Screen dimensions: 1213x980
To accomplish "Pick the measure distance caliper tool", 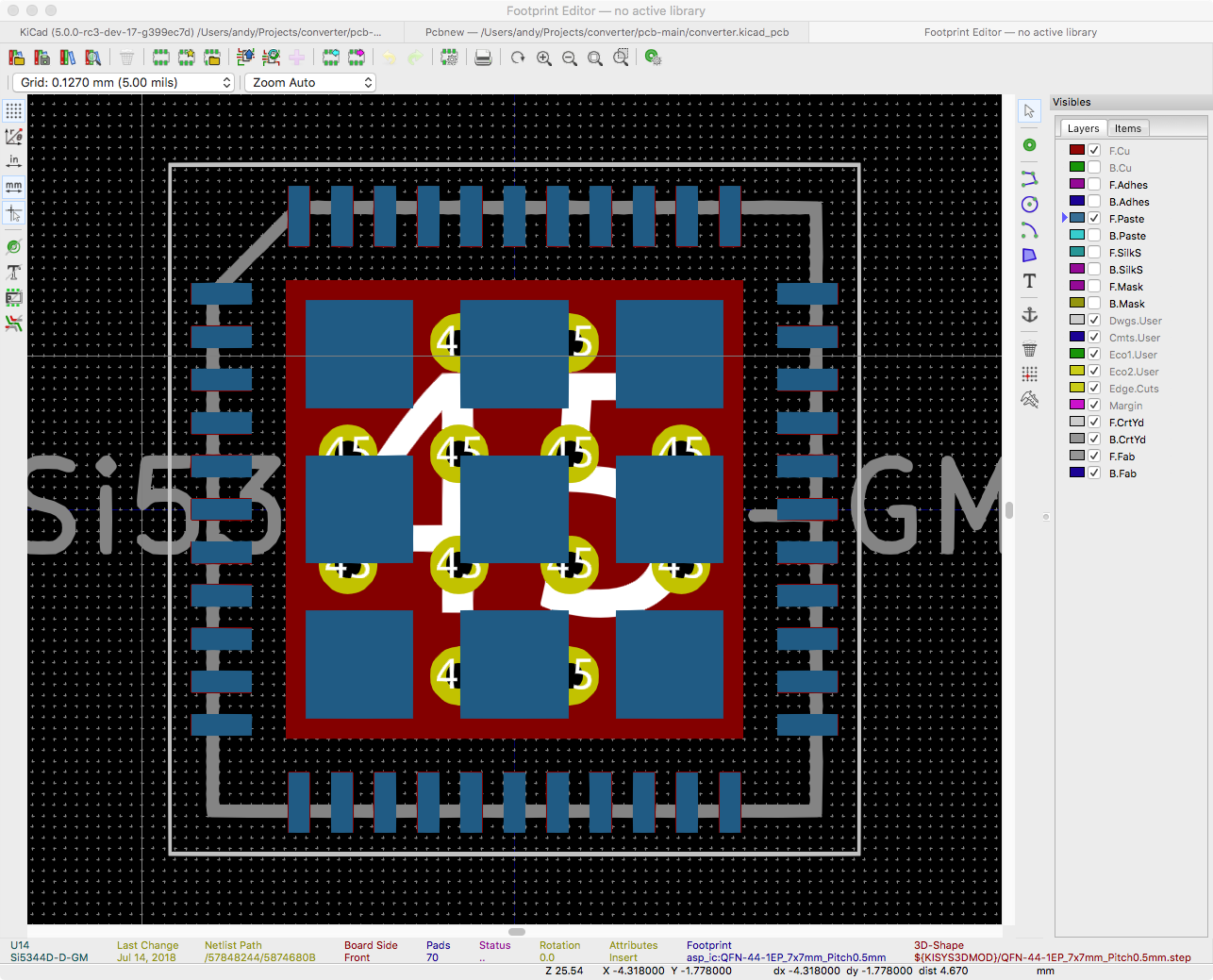I will pyautogui.click(x=1029, y=399).
